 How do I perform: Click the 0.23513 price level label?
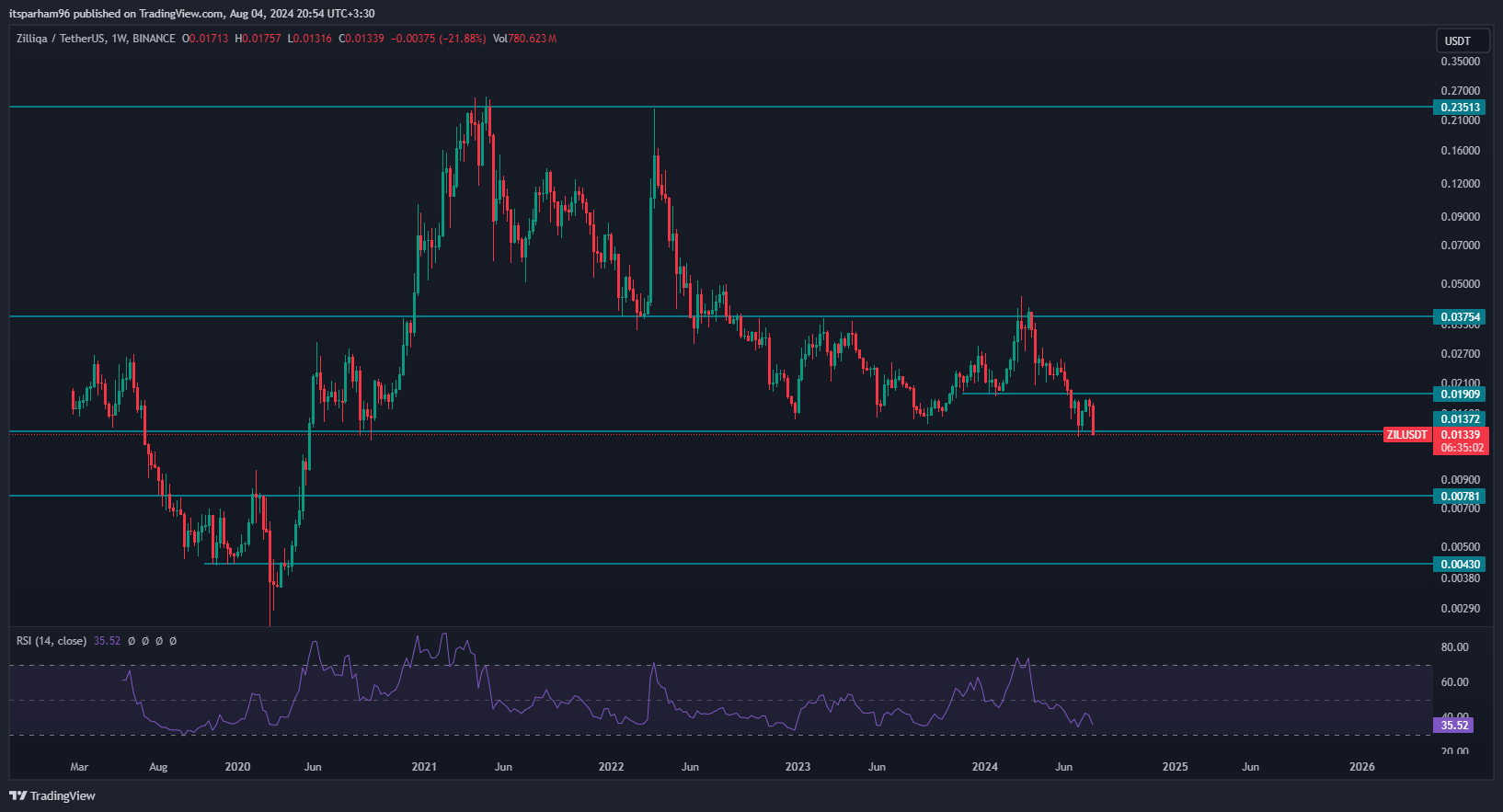point(1461,108)
